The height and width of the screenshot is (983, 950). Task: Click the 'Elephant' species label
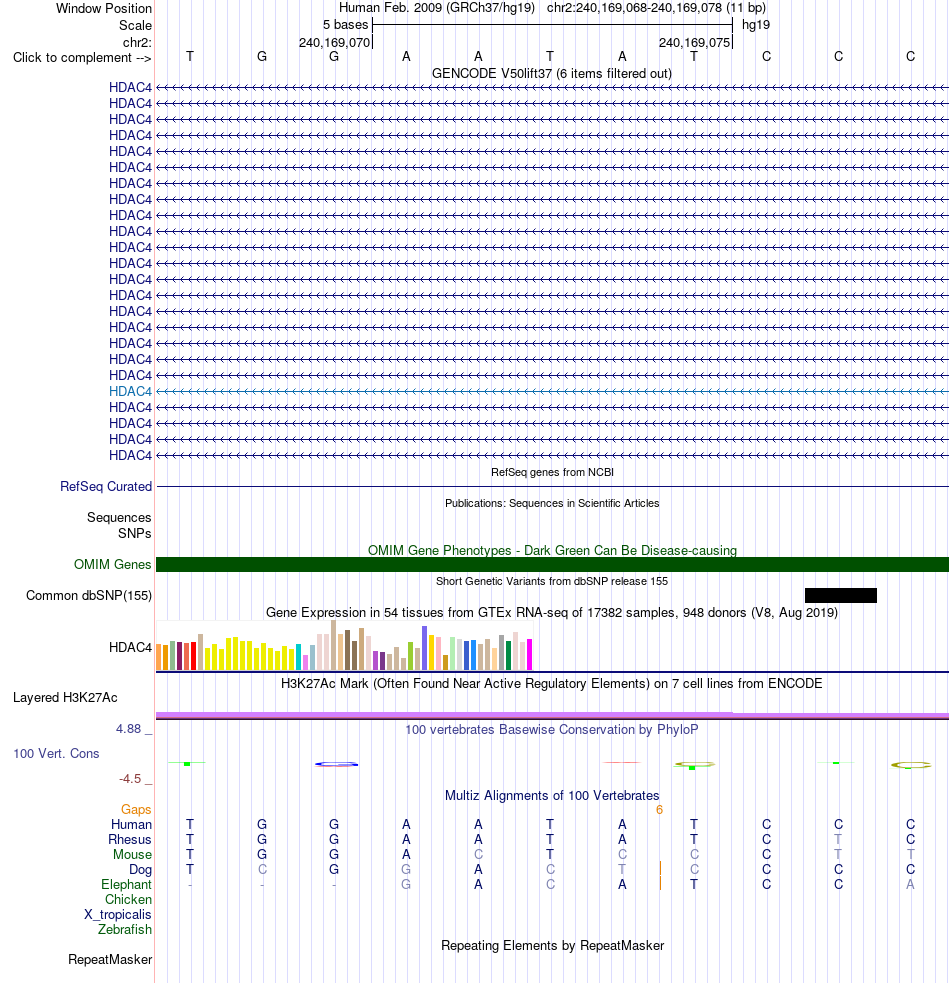pos(126,885)
